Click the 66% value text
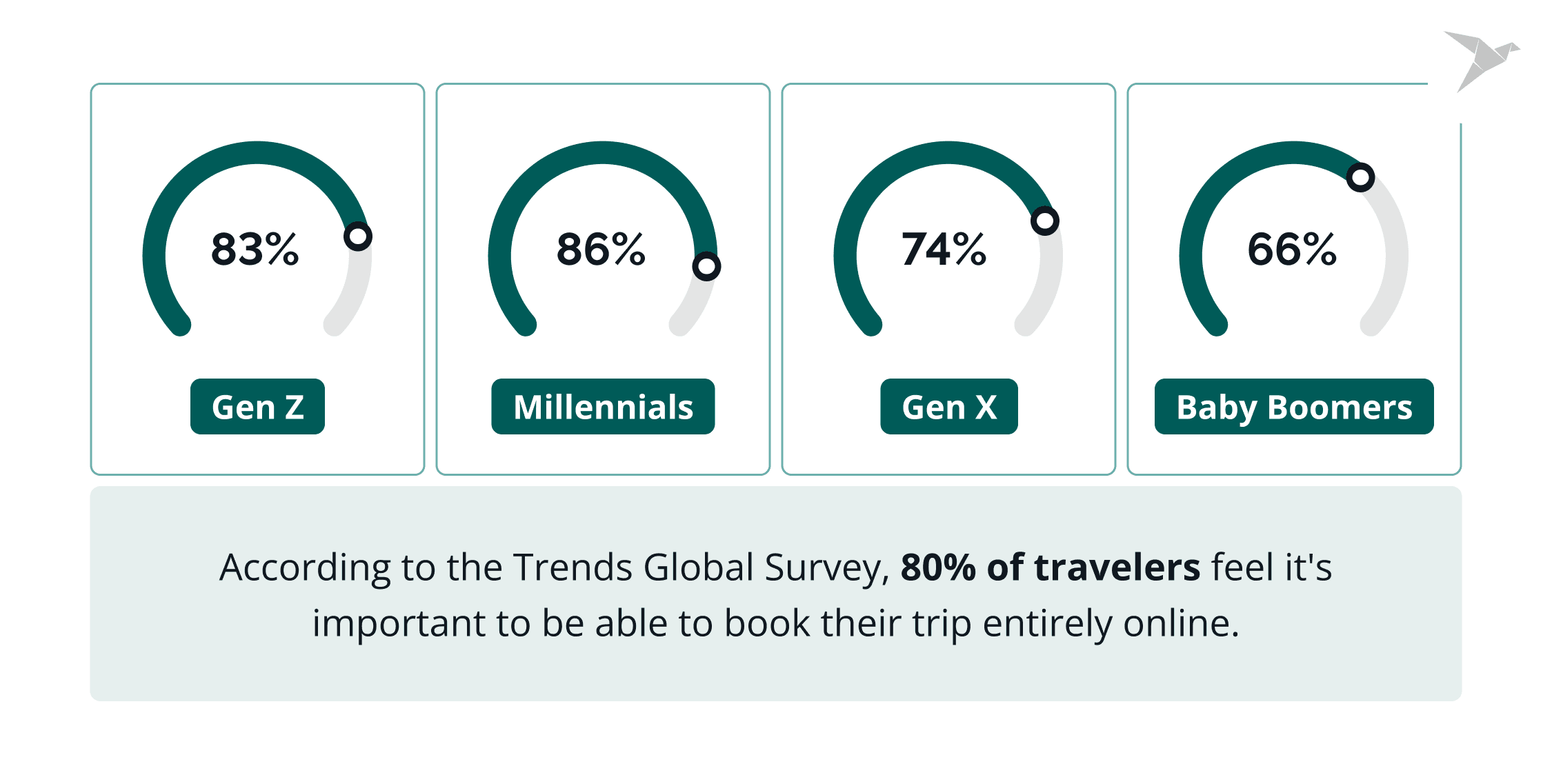This screenshot has width=1552, height=784. 1292,249
